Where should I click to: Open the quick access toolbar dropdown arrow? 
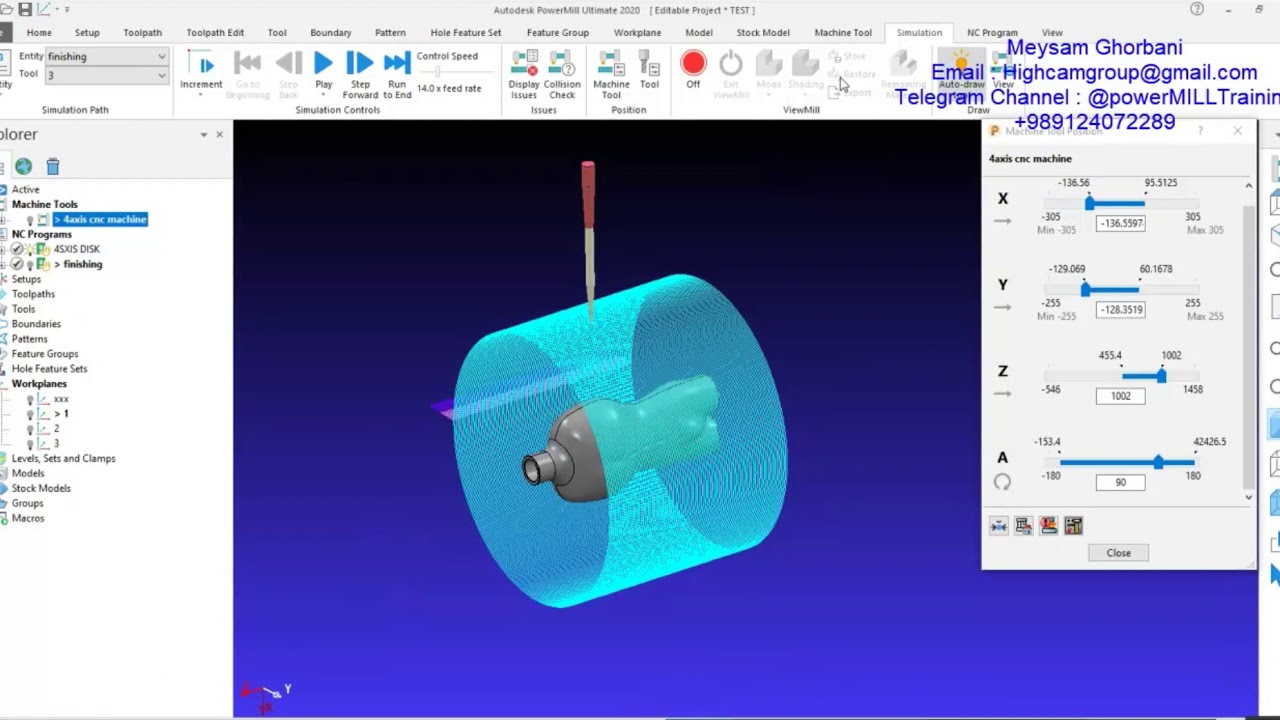67,9
